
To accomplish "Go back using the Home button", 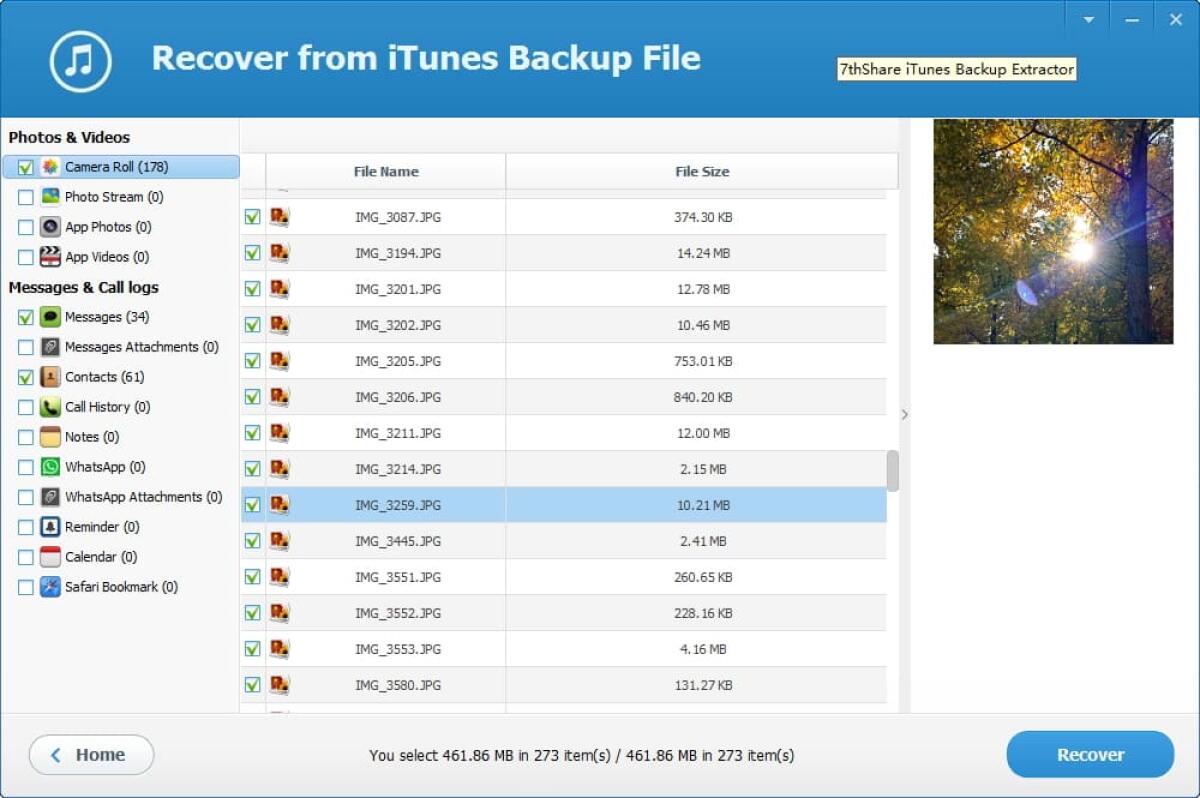I will click(91, 755).
